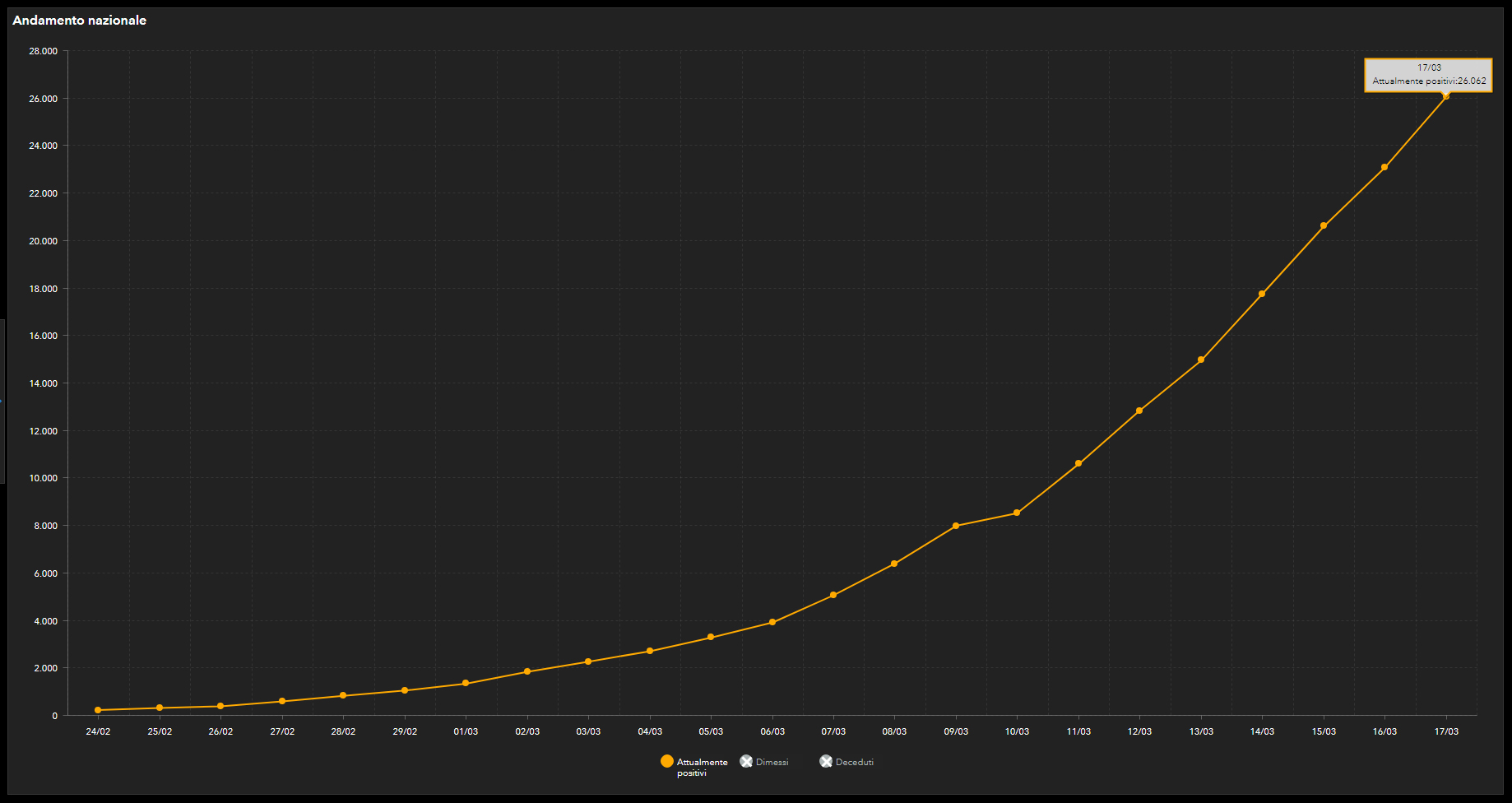Viewport: 1512px width, 803px height.
Task: Click the Andamento nazionale chart title
Action: coord(80,21)
